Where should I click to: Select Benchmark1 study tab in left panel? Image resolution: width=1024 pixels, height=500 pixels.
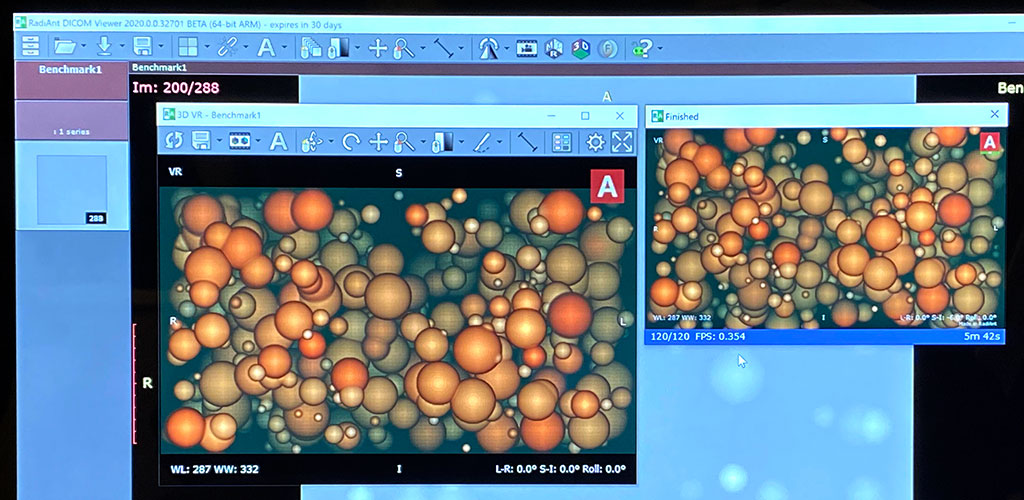(x=71, y=80)
